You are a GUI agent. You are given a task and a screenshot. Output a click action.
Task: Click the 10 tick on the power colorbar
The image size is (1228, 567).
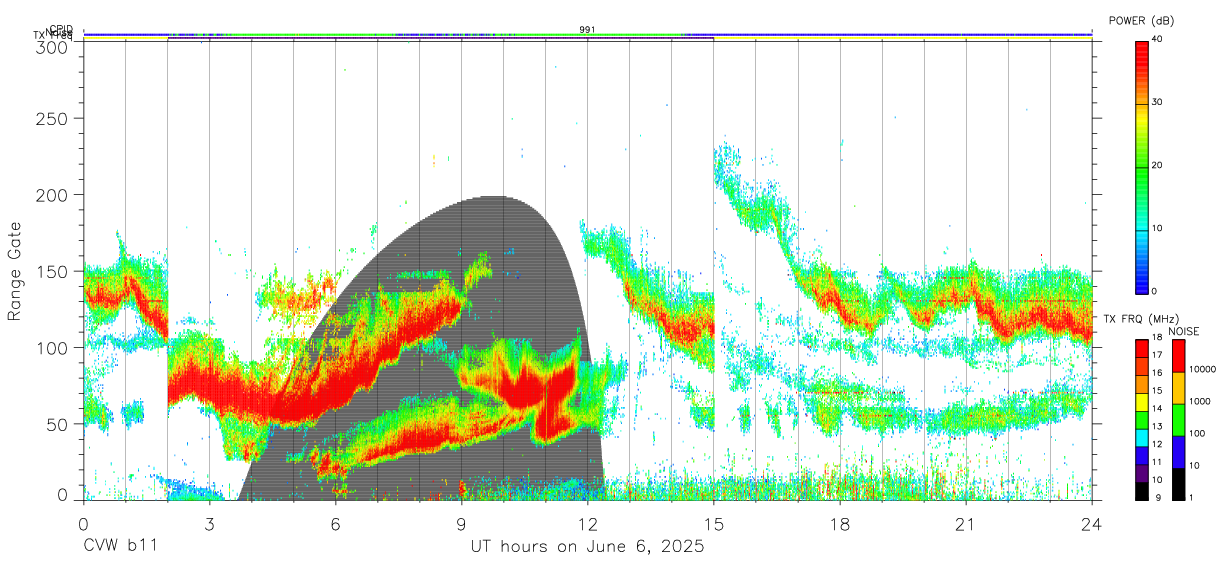[1158, 228]
